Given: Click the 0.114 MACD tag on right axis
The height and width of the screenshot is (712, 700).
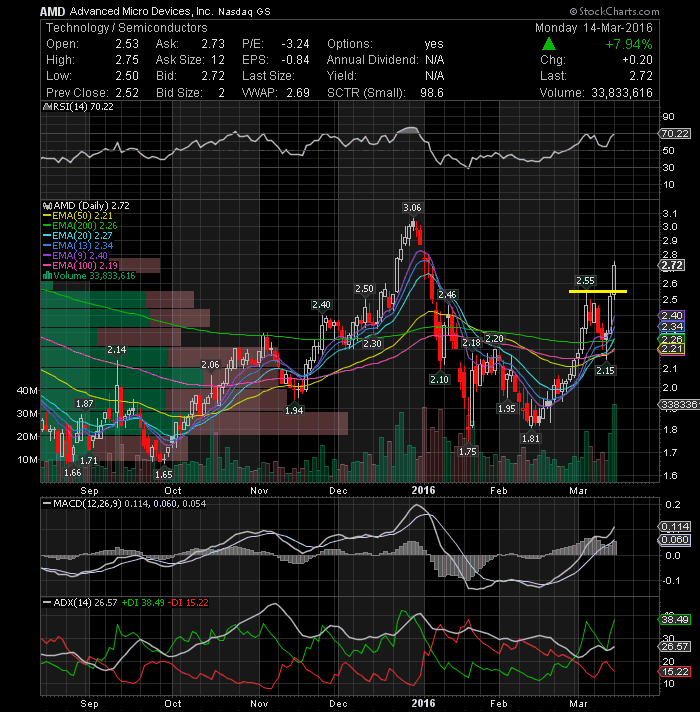Looking at the screenshot, I should coord(675,527).
